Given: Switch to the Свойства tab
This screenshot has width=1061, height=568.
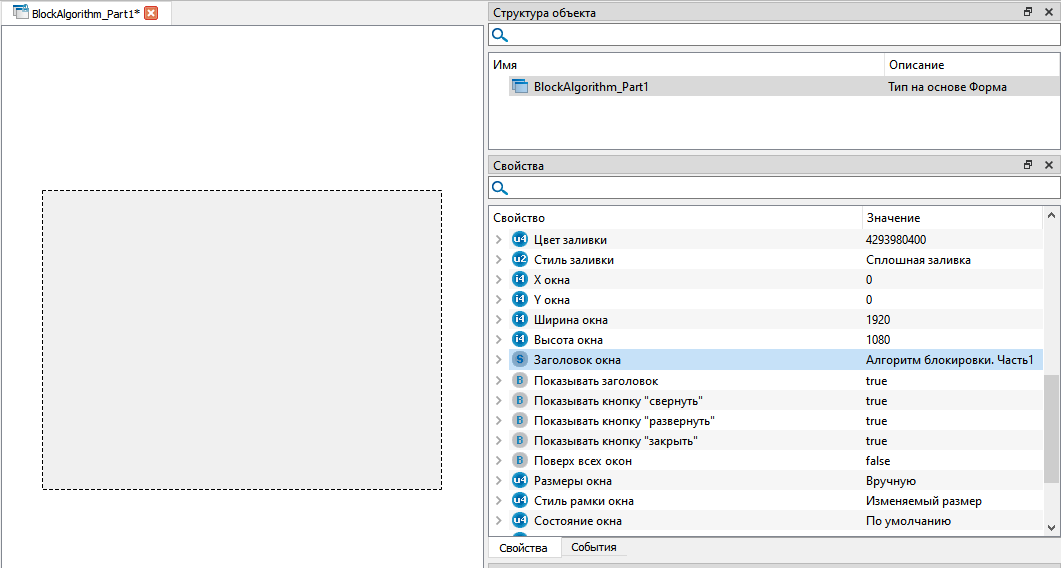Looking at the screenshot, I should coord(523,548).
